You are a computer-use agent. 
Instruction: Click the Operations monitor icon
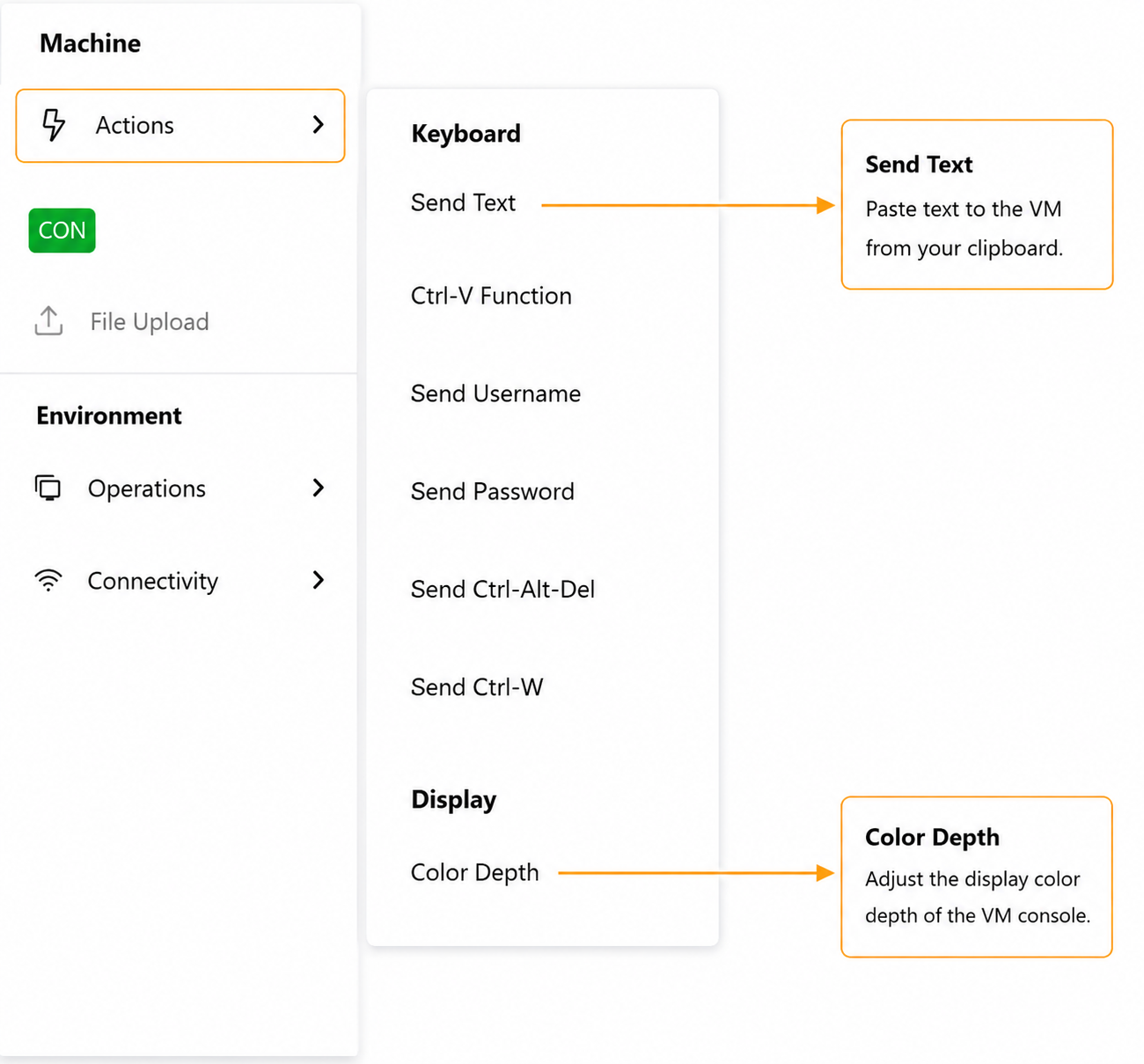(48, 488)
